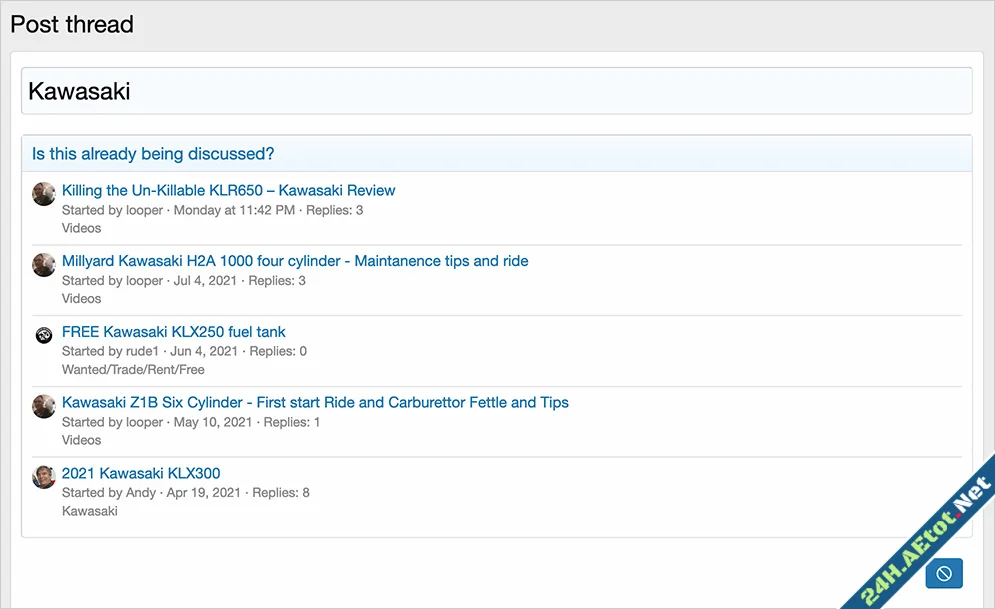Screen dimensions: 995x609
Task: Open Andy's avatar beside the 2021 Kawasaki KLX300 thread
Action: (44, 477)
